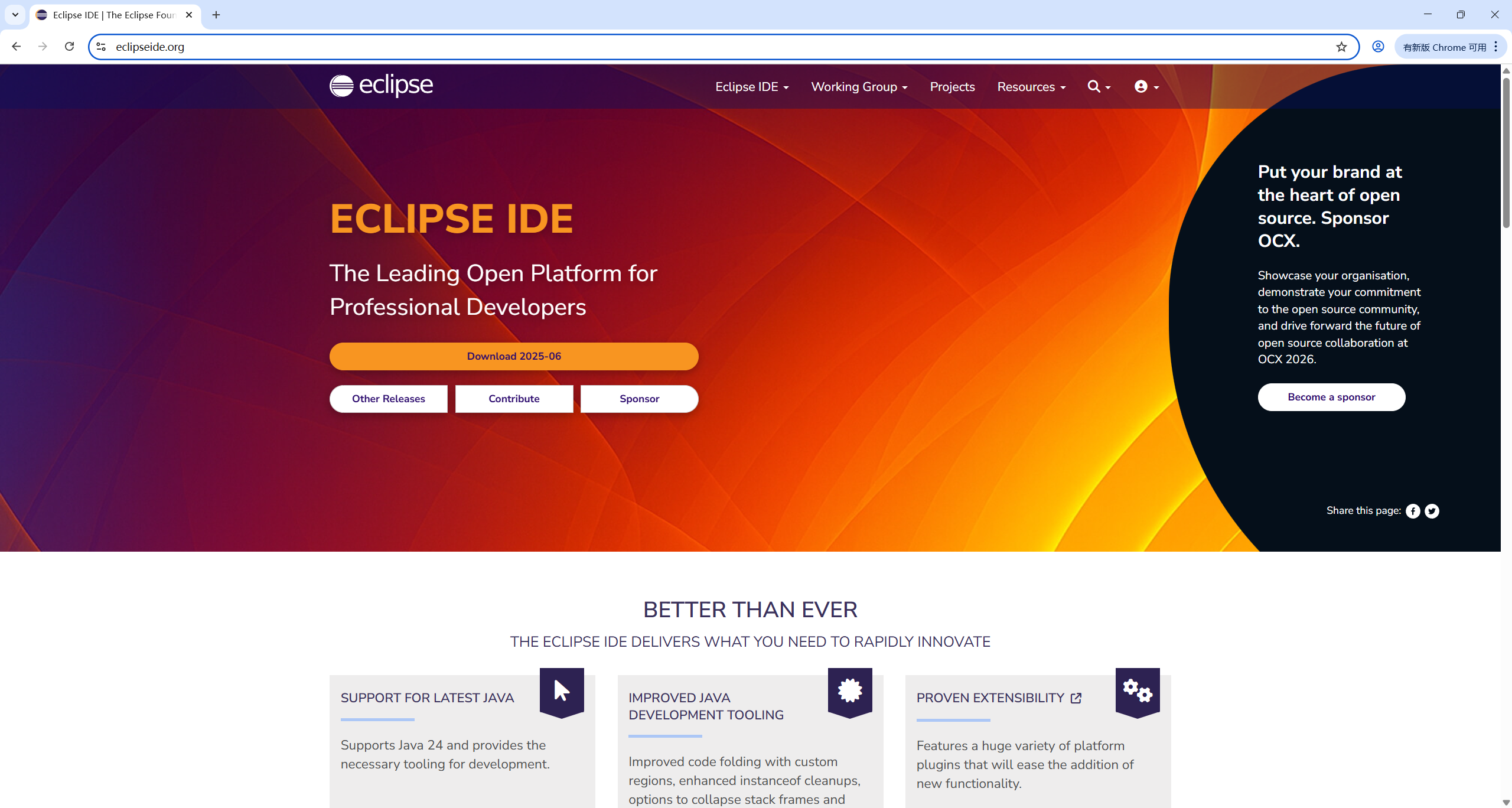Bookmark this page with the star icon
Viewport: 1512px width, 808px height.
click(x=1341, y=47)
